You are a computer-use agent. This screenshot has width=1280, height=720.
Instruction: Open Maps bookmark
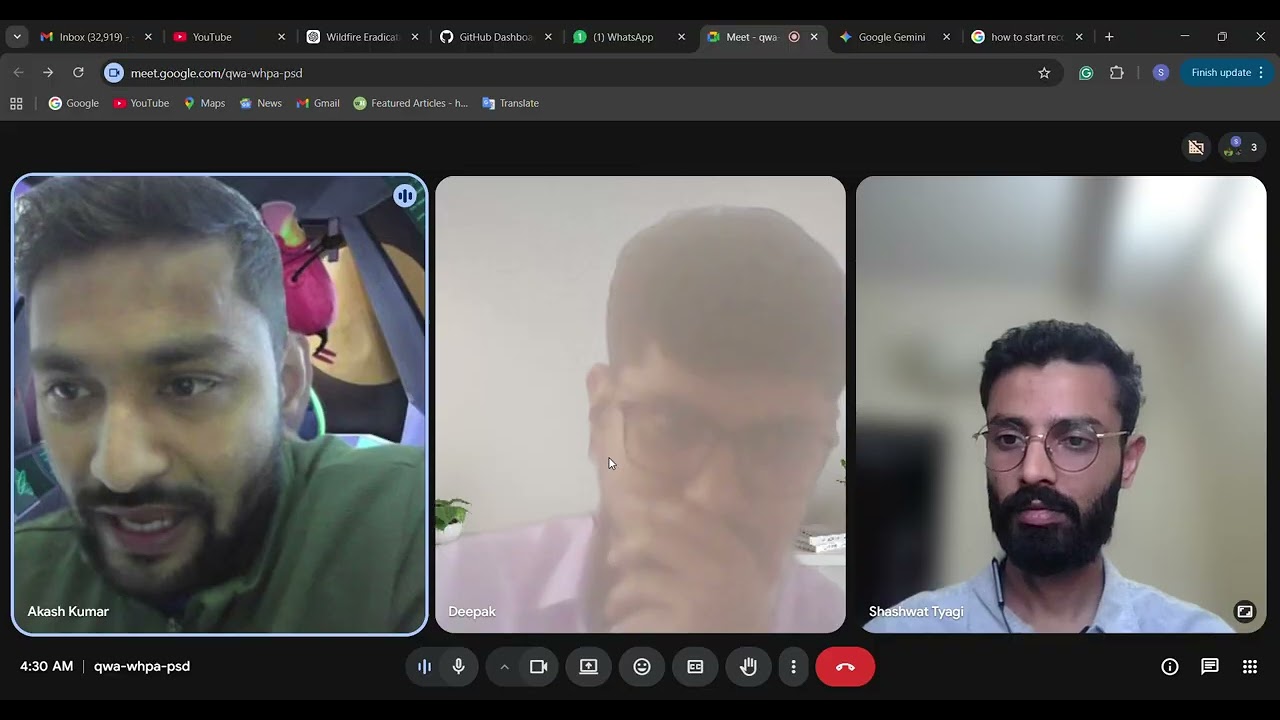point(204,103)
